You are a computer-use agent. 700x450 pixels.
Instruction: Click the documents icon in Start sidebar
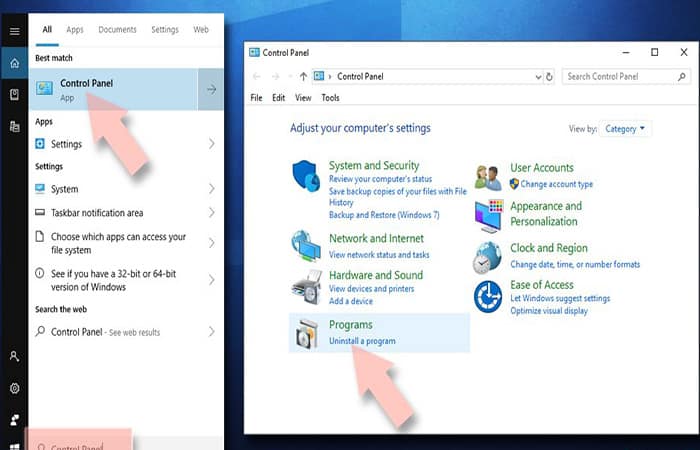(x=14, y=95)
